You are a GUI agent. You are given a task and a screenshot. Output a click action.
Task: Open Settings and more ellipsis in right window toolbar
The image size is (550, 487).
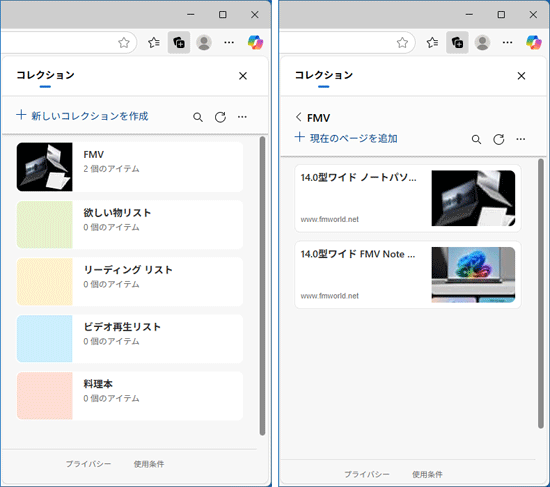[x=508, y=42]
